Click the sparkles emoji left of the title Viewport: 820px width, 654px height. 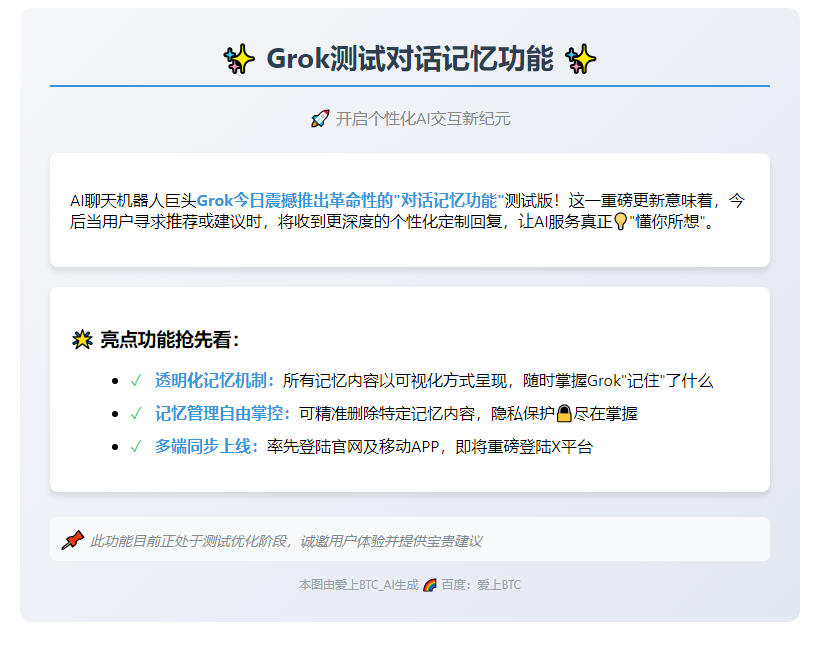239,59
